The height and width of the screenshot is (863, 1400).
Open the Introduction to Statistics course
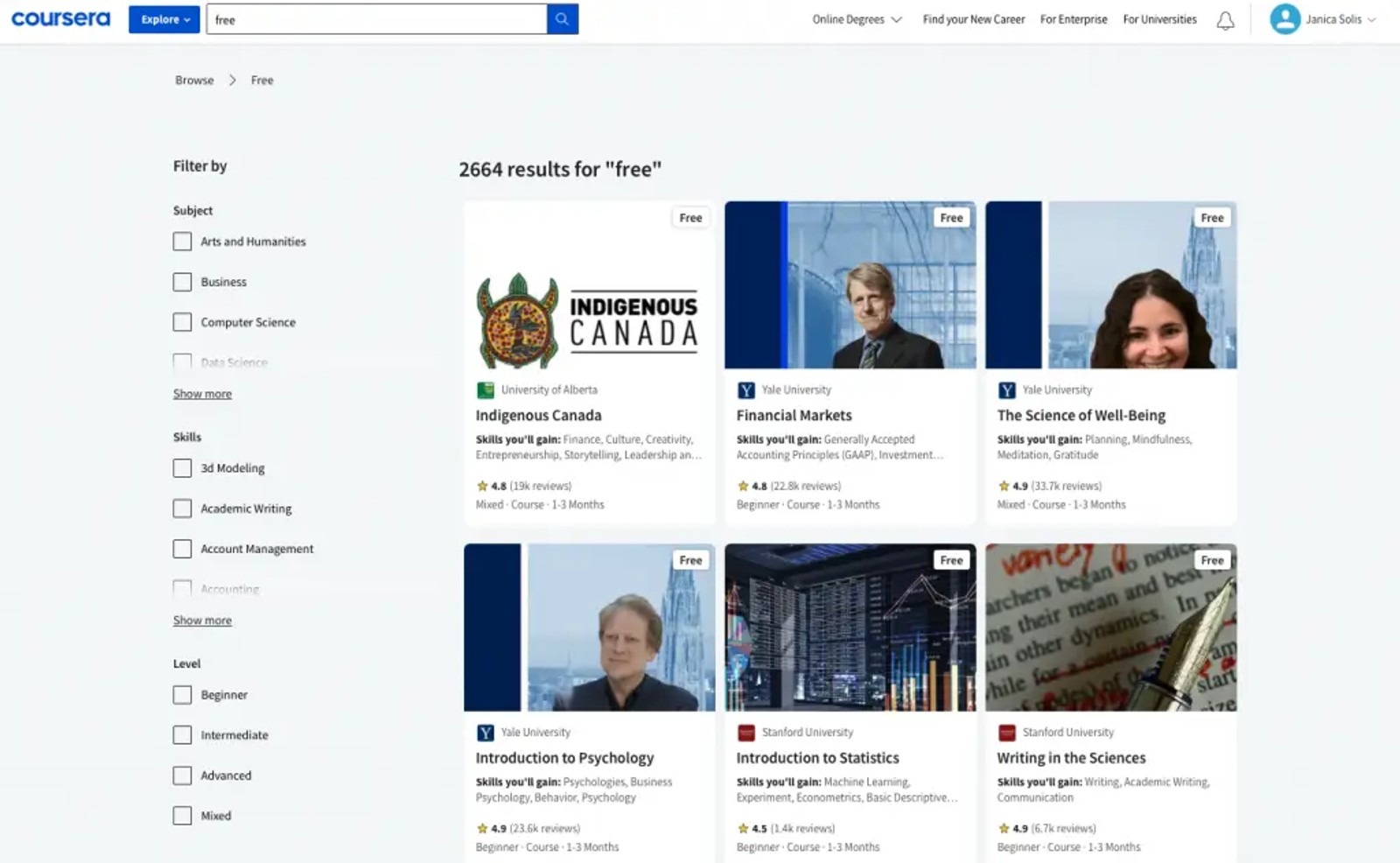pos(817,758)
